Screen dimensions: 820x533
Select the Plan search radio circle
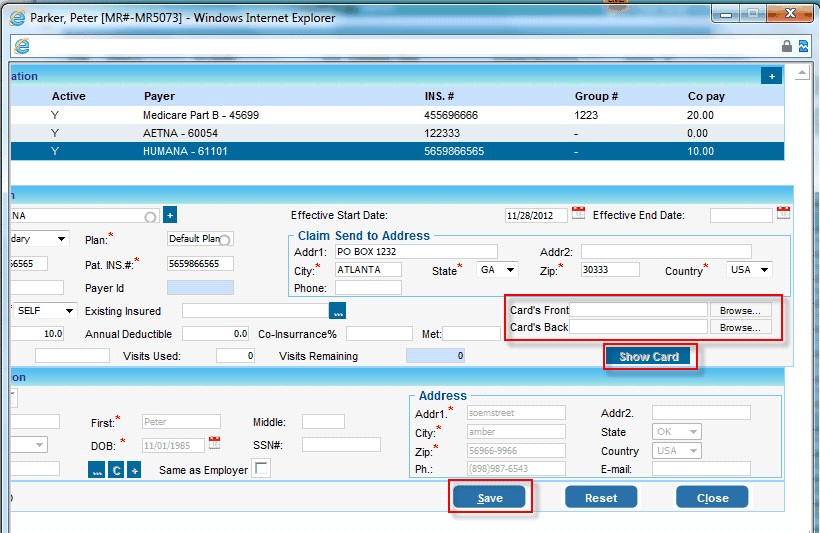click(226, 240)
